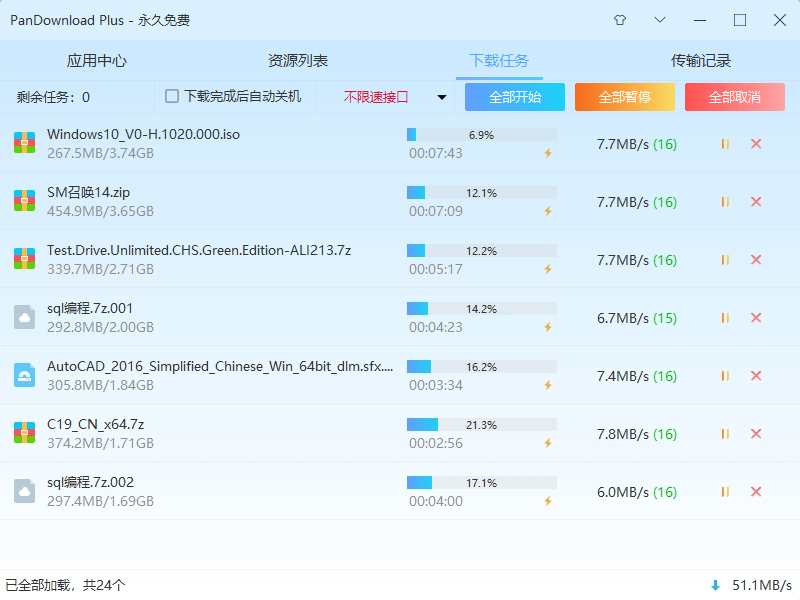Screen dimensions: 800x600
Task: Pause the Windows10_V0-H.1020.000.iso download
Action: pyautogui.click(x=725, y=144)
